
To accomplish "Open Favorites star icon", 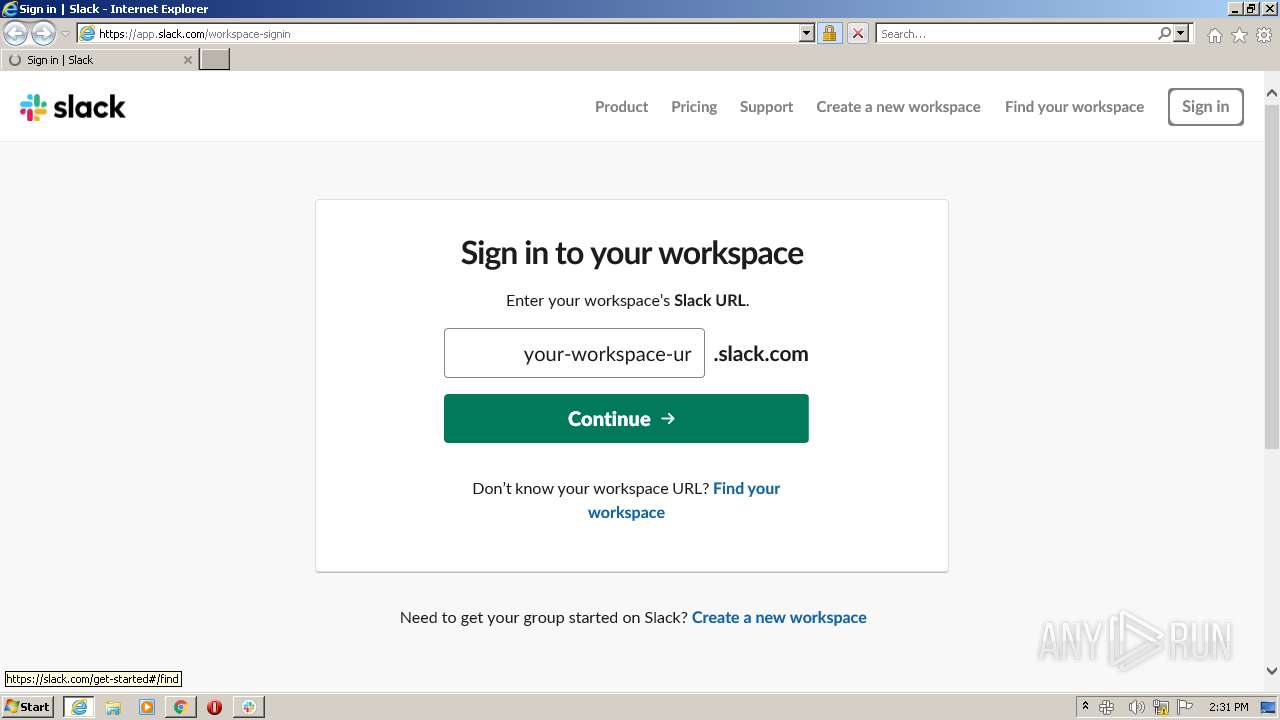I will [x=1239, y=35].
